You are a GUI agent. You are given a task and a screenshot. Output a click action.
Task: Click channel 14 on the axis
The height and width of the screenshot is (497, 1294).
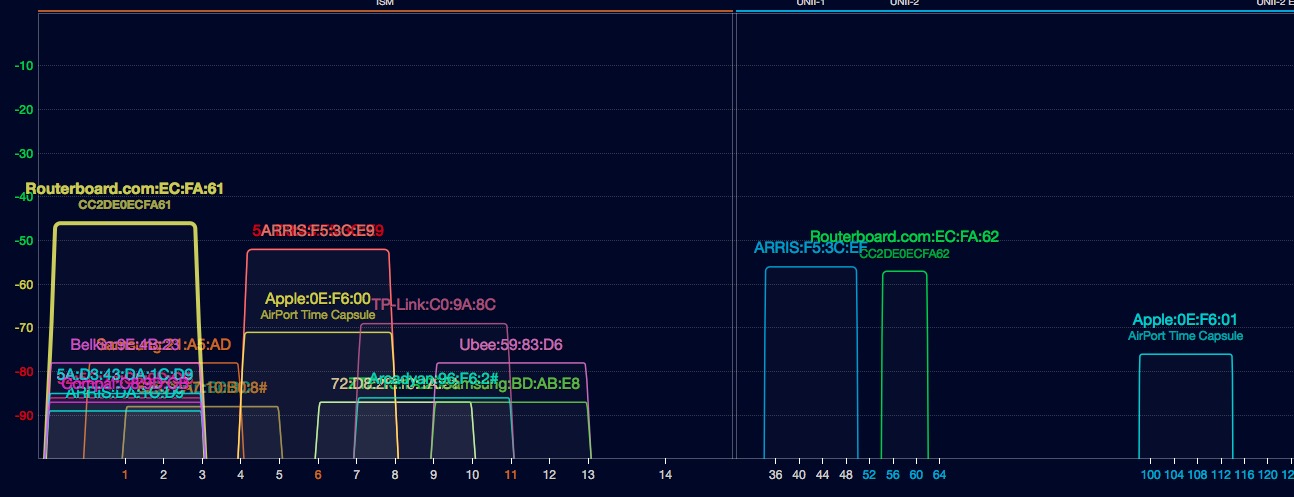coord(665,475)
